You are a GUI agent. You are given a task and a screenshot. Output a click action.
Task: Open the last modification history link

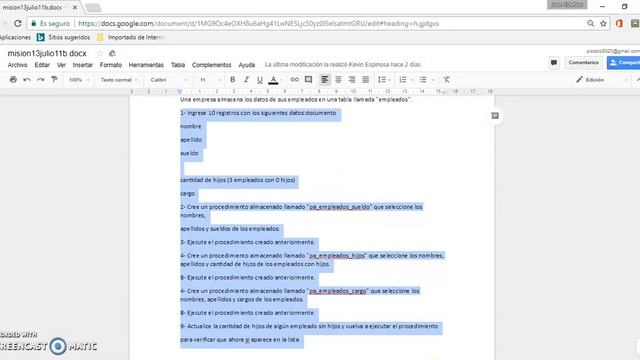[343, 64]
